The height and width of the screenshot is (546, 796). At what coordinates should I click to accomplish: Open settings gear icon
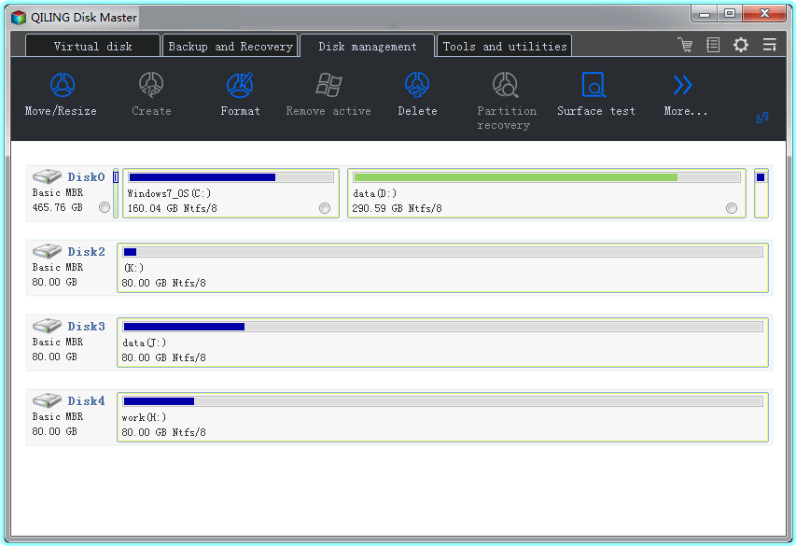(x=741, y=45)
